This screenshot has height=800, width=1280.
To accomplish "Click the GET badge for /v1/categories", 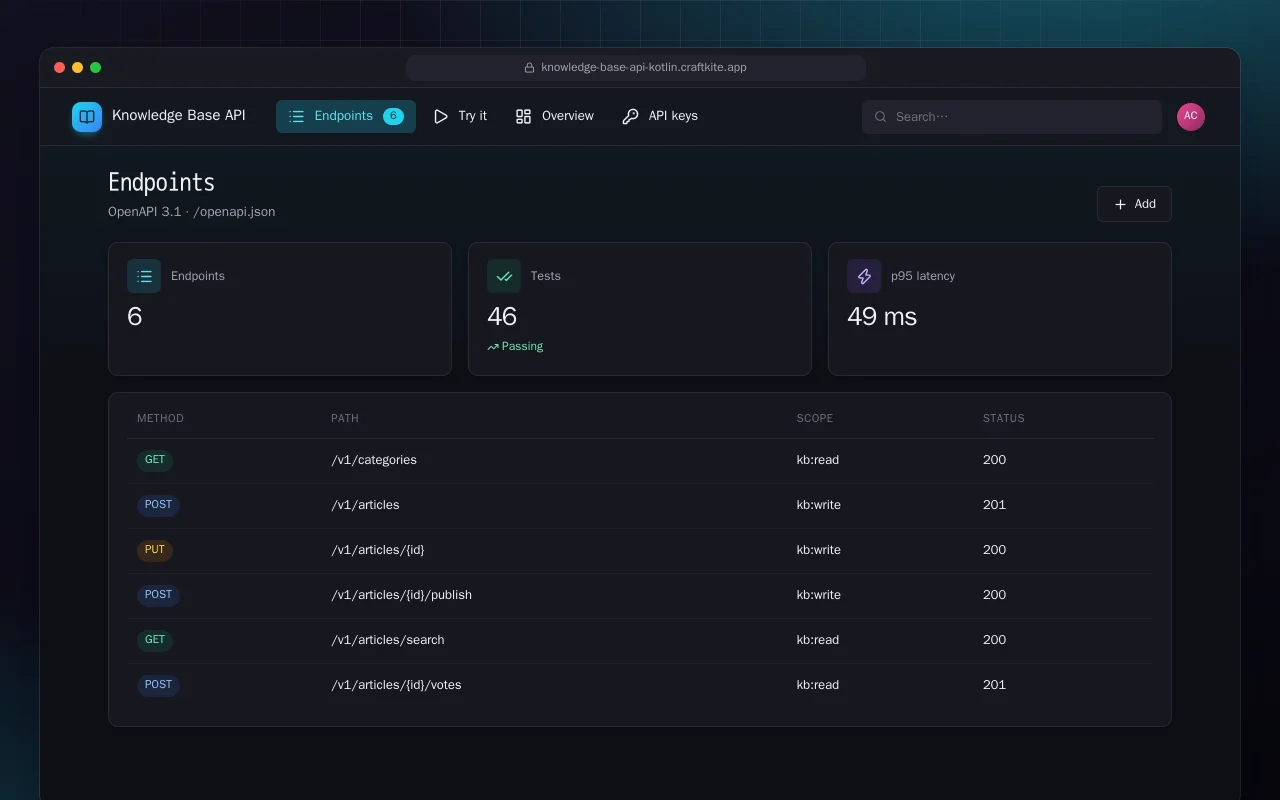I will pyautogui.click(x=155, y=460).
